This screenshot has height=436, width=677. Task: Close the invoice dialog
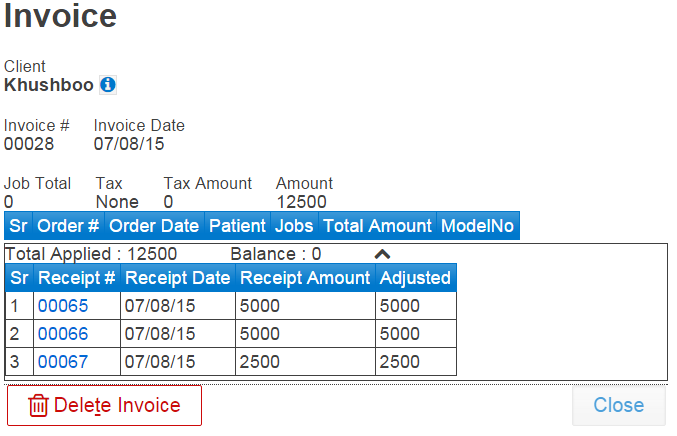pos(619,405)
